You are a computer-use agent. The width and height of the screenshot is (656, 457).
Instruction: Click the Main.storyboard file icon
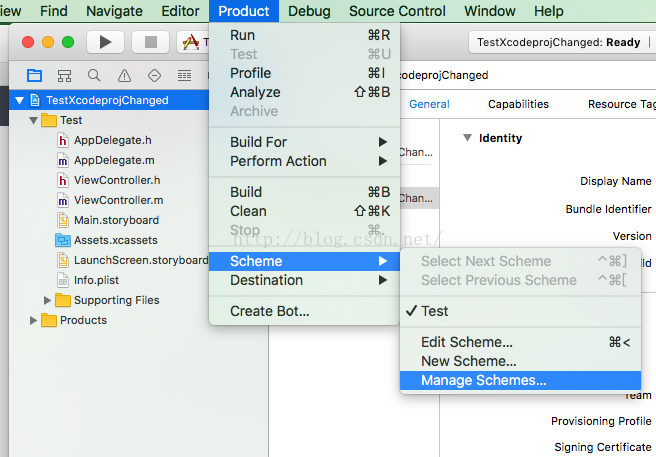(63, 220)
